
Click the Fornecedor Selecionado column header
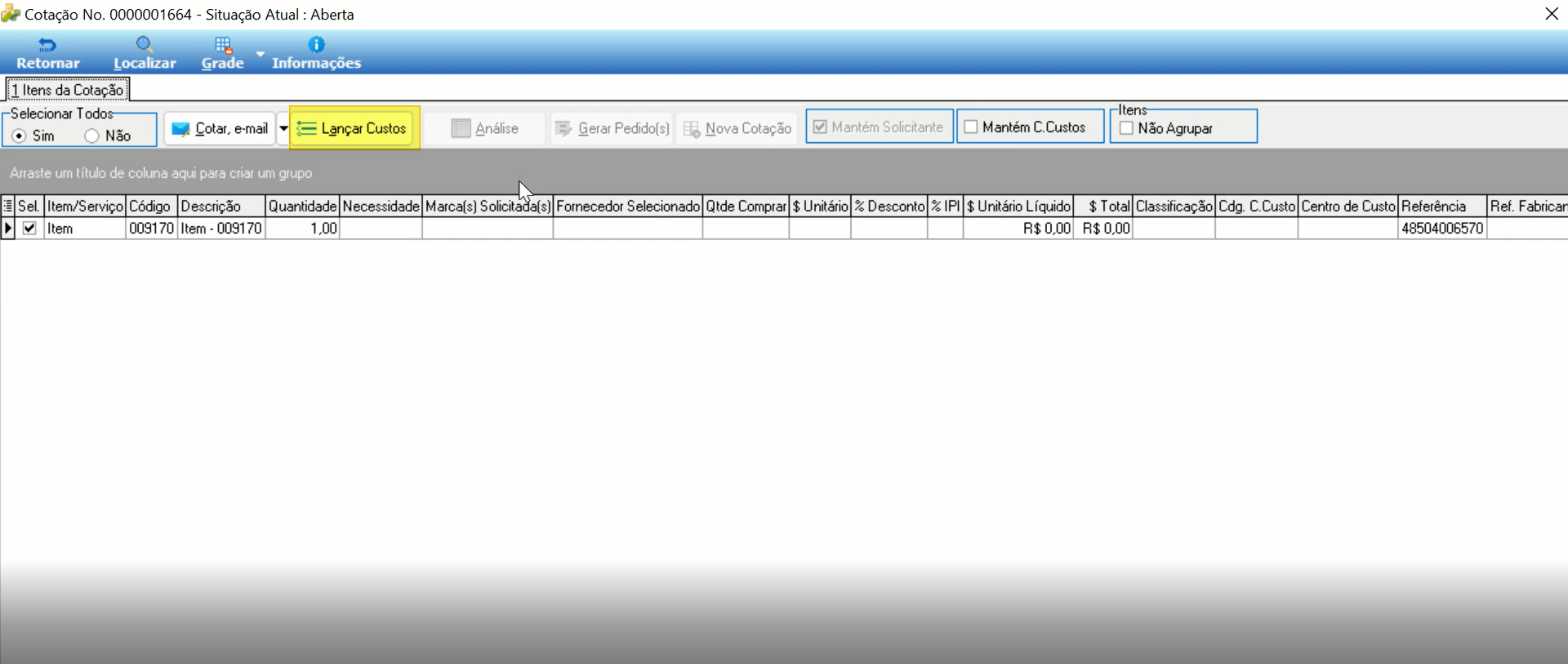[628, 206]
